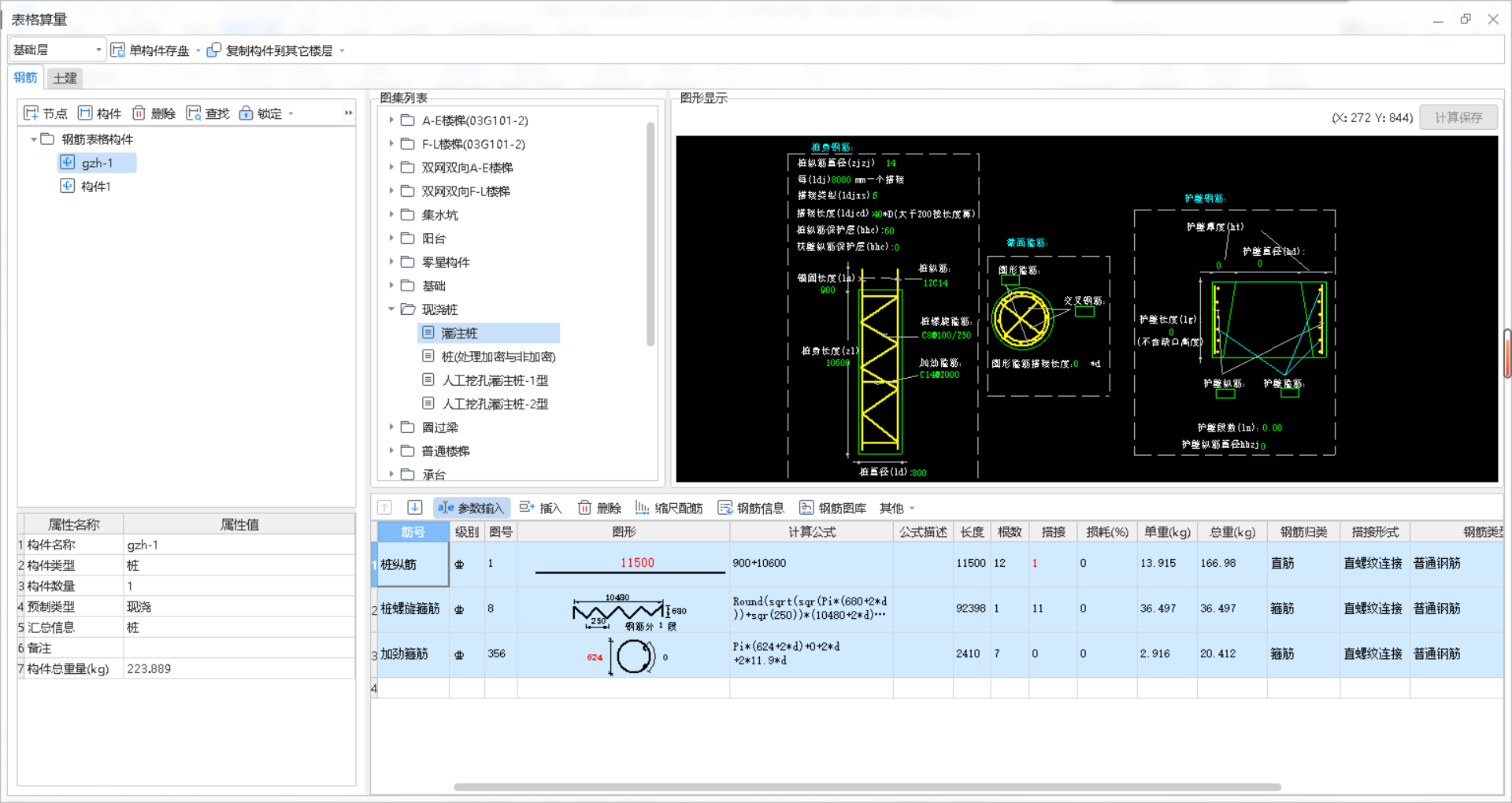Click the 查找 search icon
Image resolution: width=1512 pixels, height=803 pixels.
point(194,113)
